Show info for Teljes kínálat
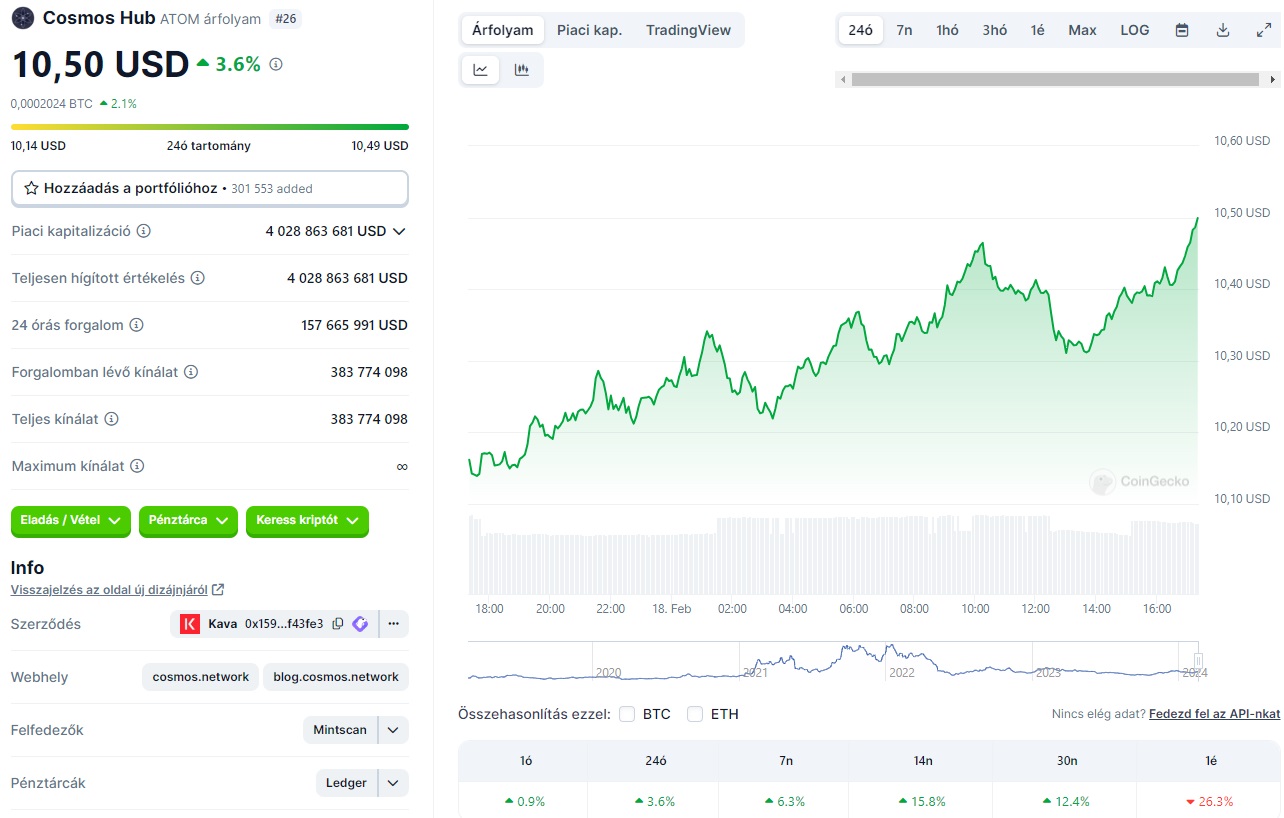The image size is (1284, 818). click(x=112, y=419)
